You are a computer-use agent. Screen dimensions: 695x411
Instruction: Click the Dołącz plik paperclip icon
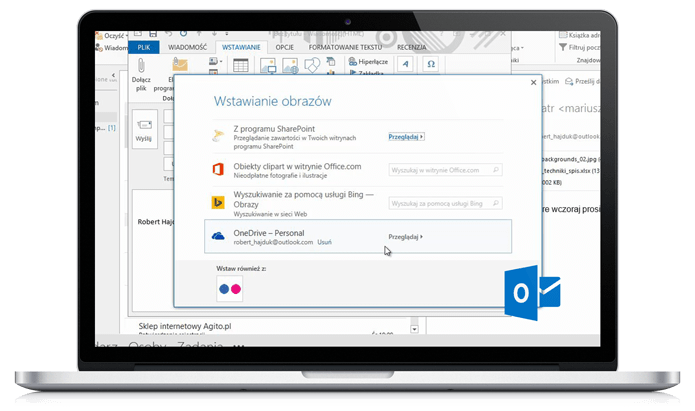click(x=141, y=67)
